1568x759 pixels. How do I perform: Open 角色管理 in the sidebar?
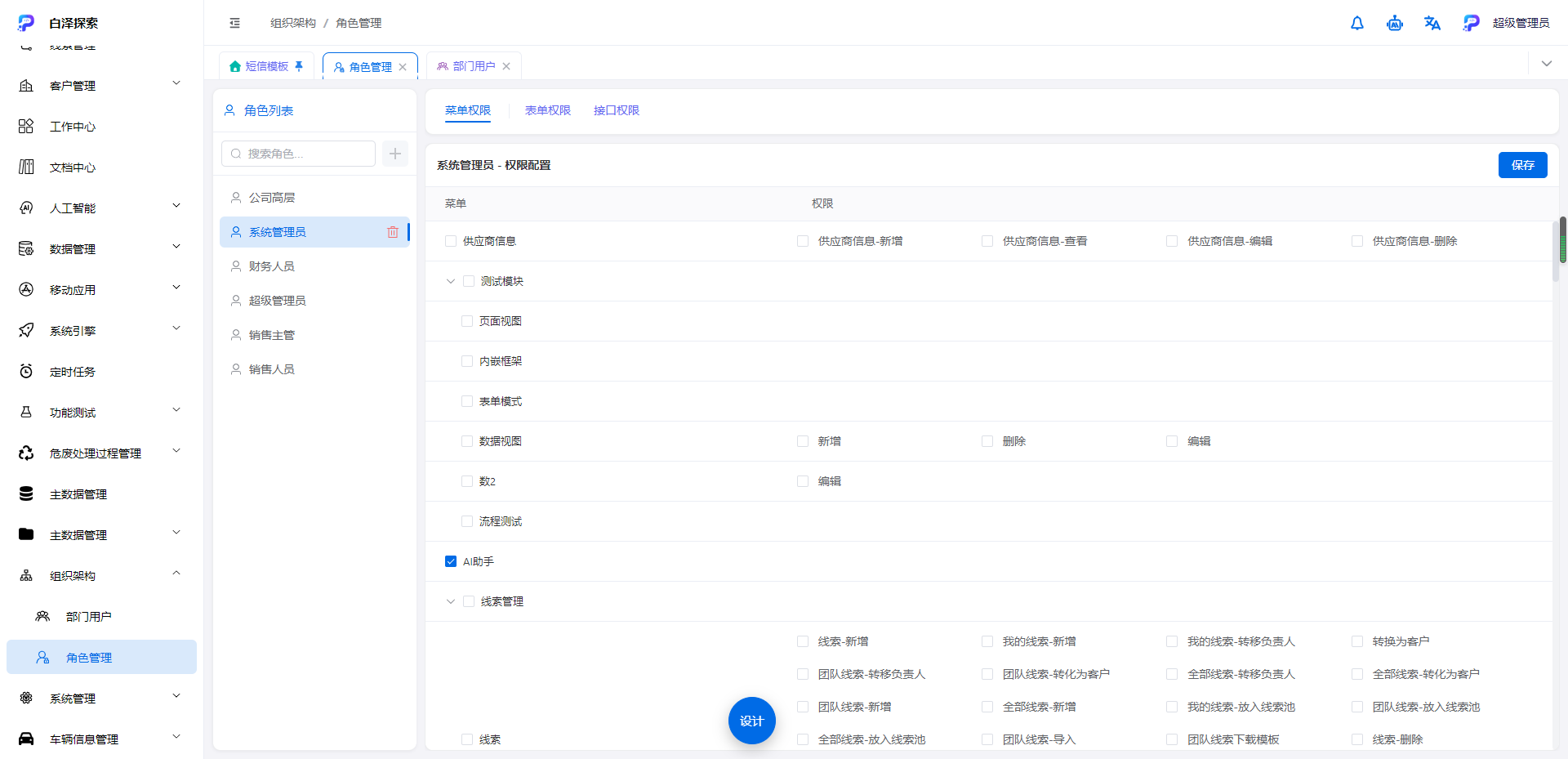(x=101, y=657)
